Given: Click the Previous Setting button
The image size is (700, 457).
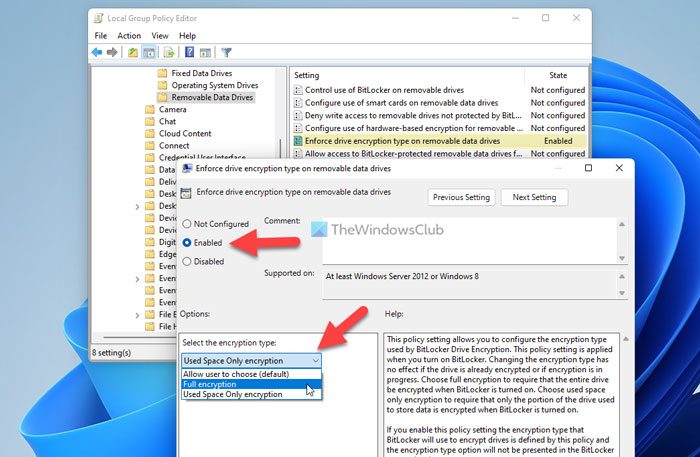Looking at the screenshot, I should click(461, 197).
